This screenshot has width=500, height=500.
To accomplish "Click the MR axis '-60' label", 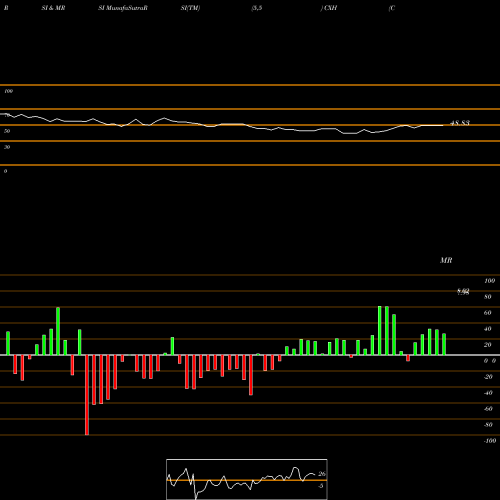I will (x=488, y=409).
